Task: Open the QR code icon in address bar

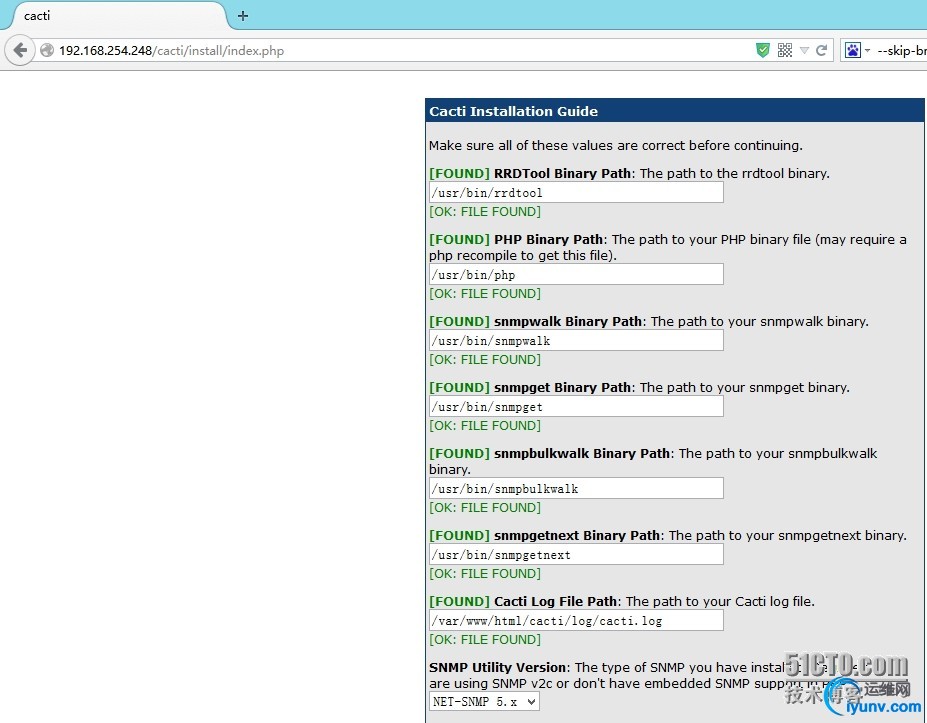Action: click(x=785, y=50)
